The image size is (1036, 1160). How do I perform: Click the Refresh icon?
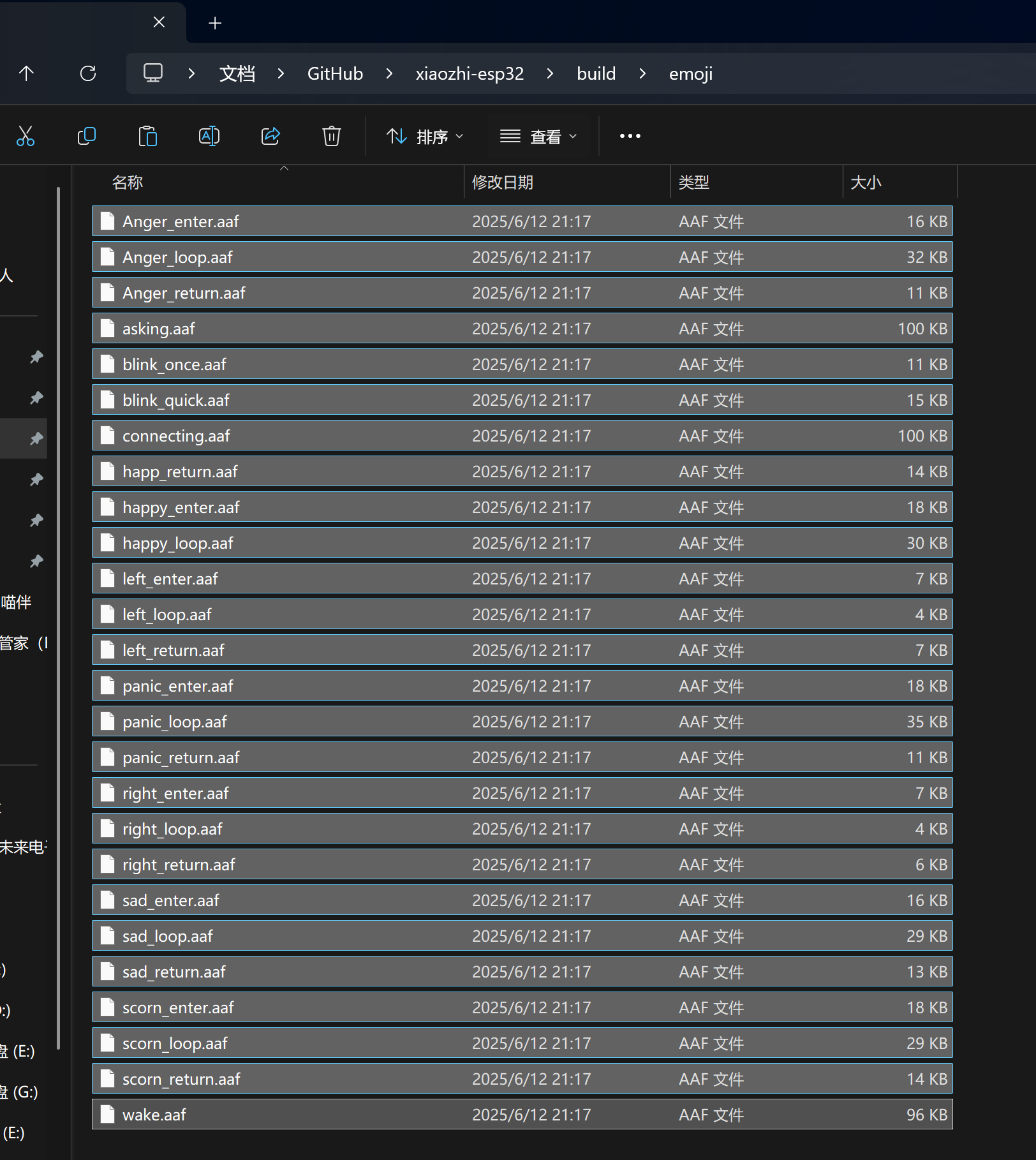[x=88, y=73]
